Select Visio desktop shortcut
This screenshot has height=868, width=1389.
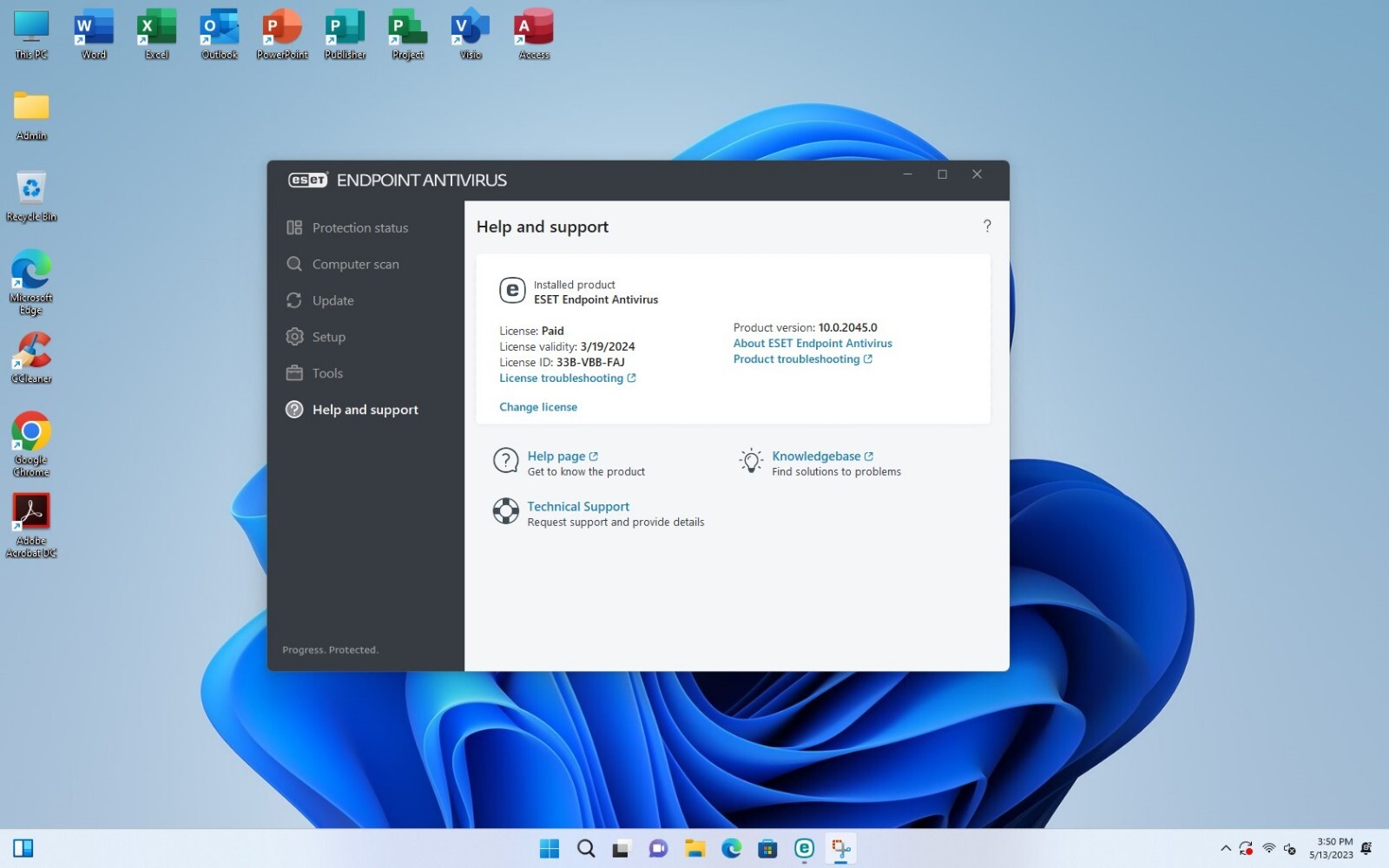coord(471,35)
